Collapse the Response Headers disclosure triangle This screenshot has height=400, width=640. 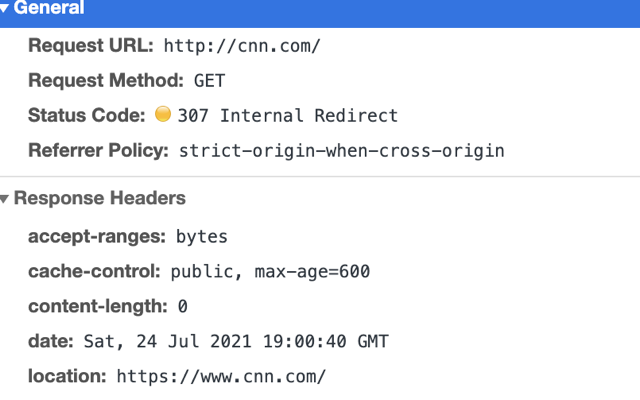[6, 198]
